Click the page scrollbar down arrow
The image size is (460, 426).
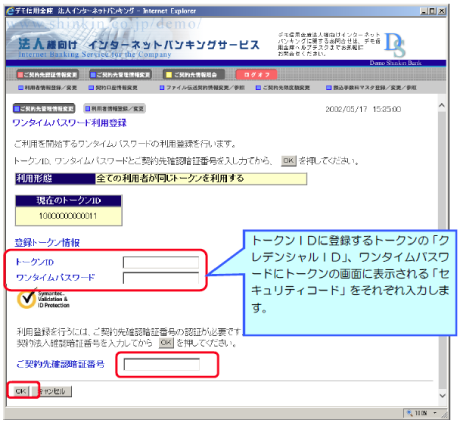[x=442, y=396]
